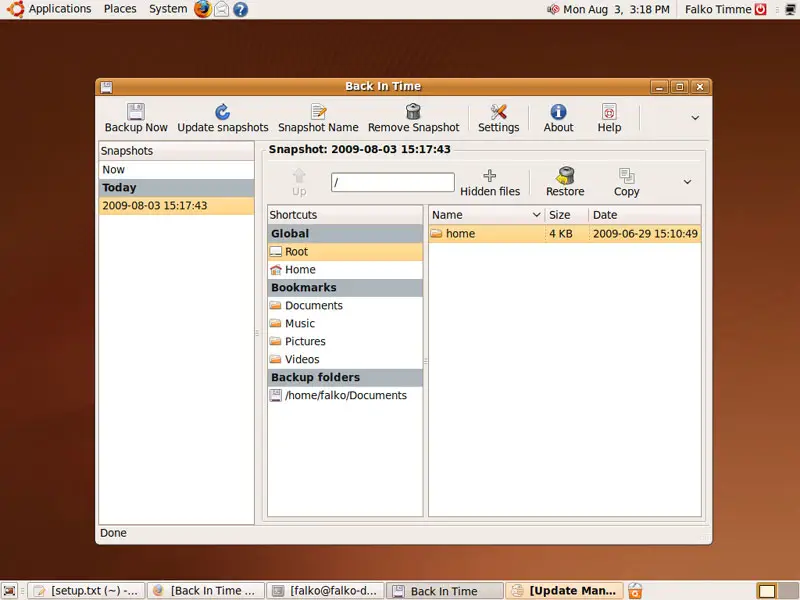Select the /home/falko/Documents backup folder

click(x=345, y=395)
